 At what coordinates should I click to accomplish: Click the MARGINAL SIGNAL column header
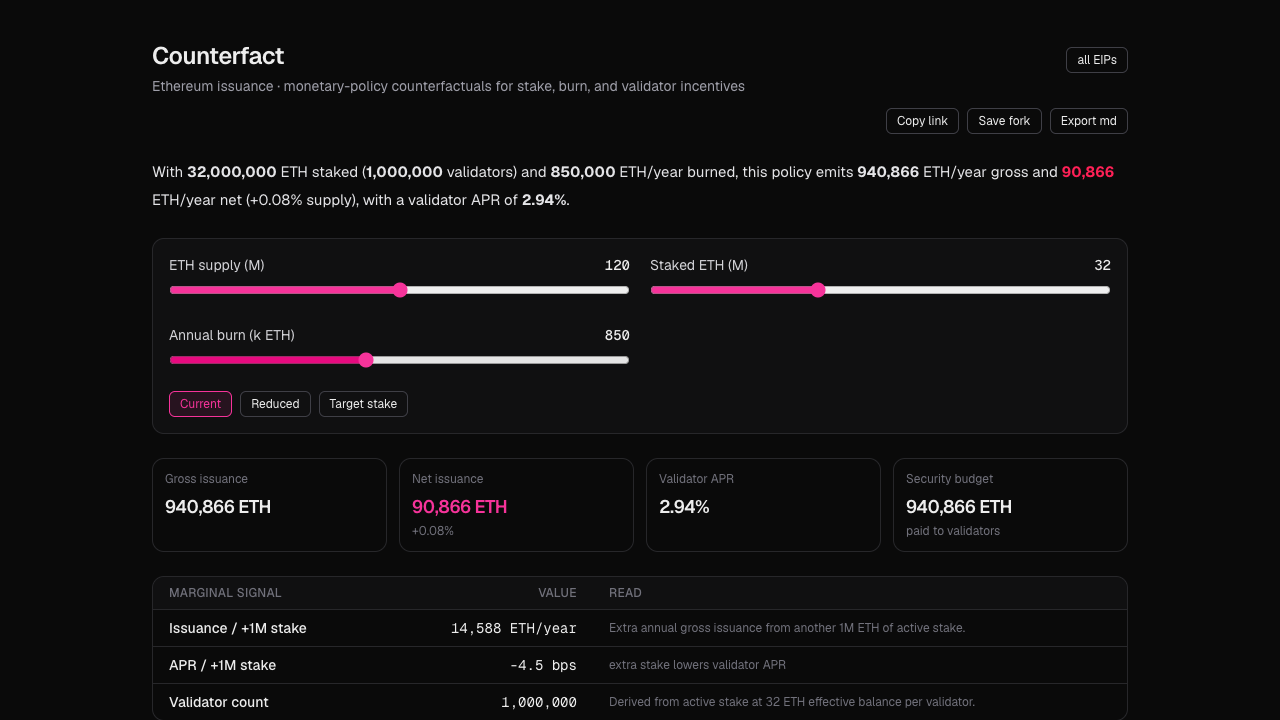click(x=225, y=593)
